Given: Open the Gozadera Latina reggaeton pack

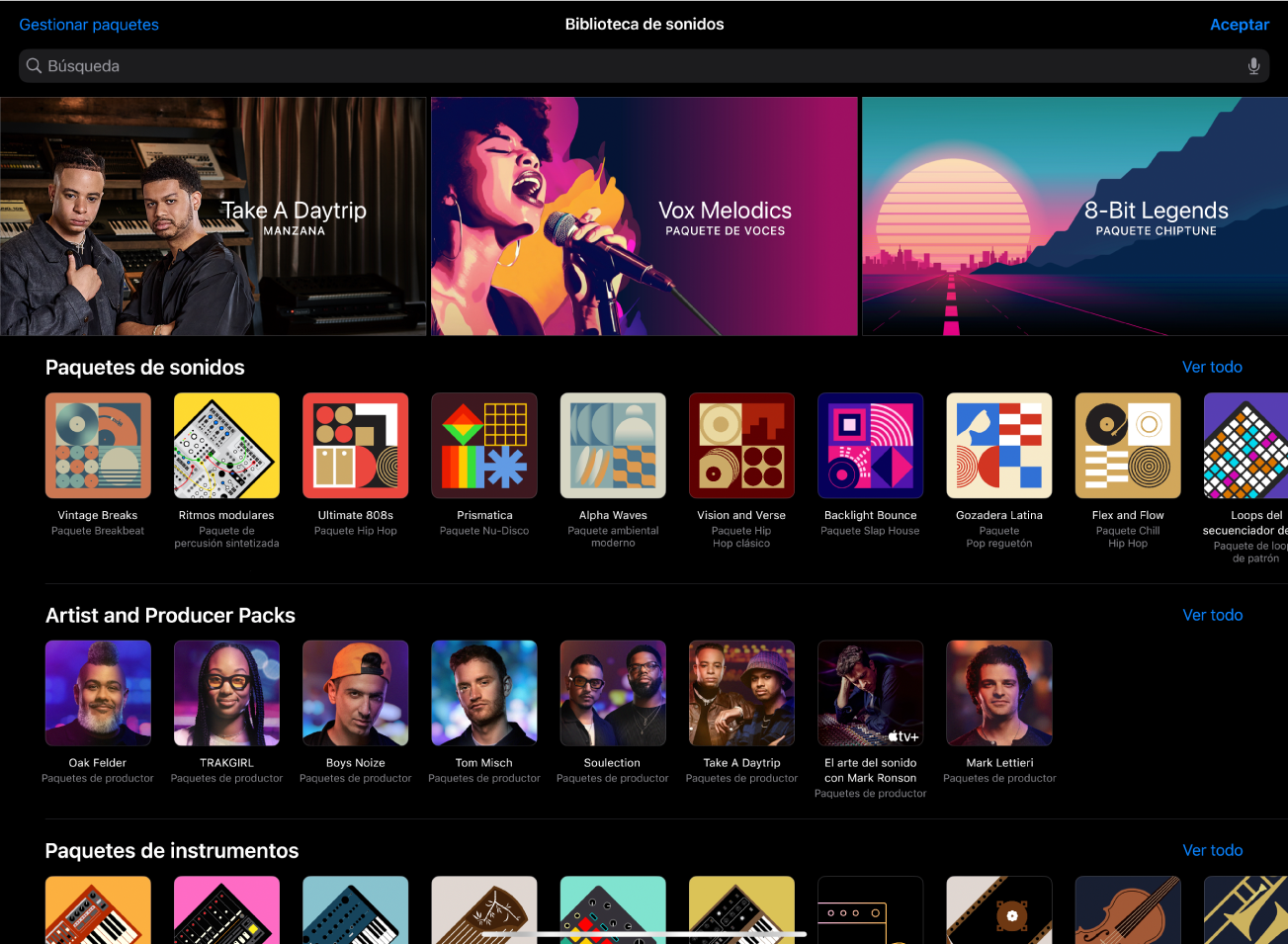Looking at the screenshot, I should [998, 445].
